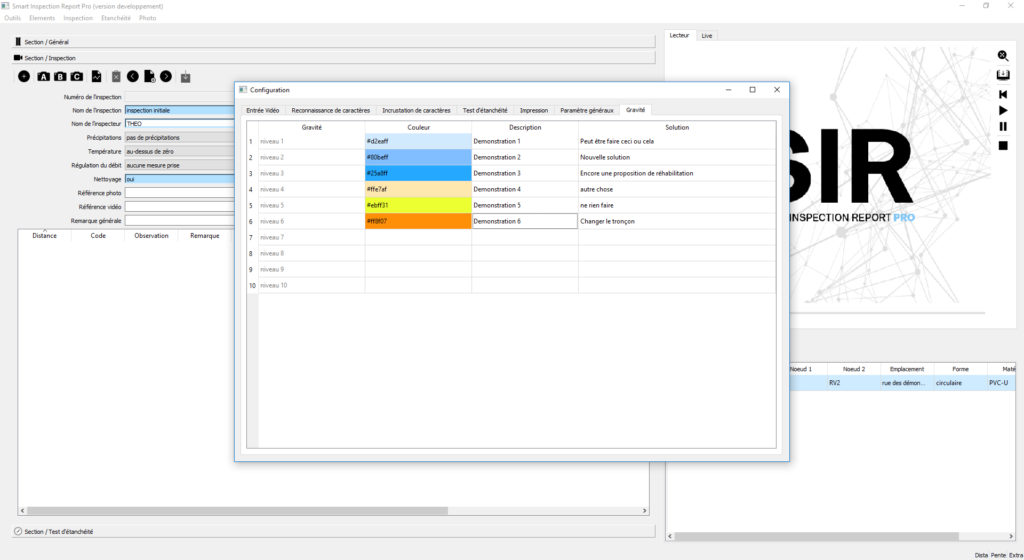Screen dimensions: 1024x560
Task: Click the Référence photo field
Action: click(180, 193)
